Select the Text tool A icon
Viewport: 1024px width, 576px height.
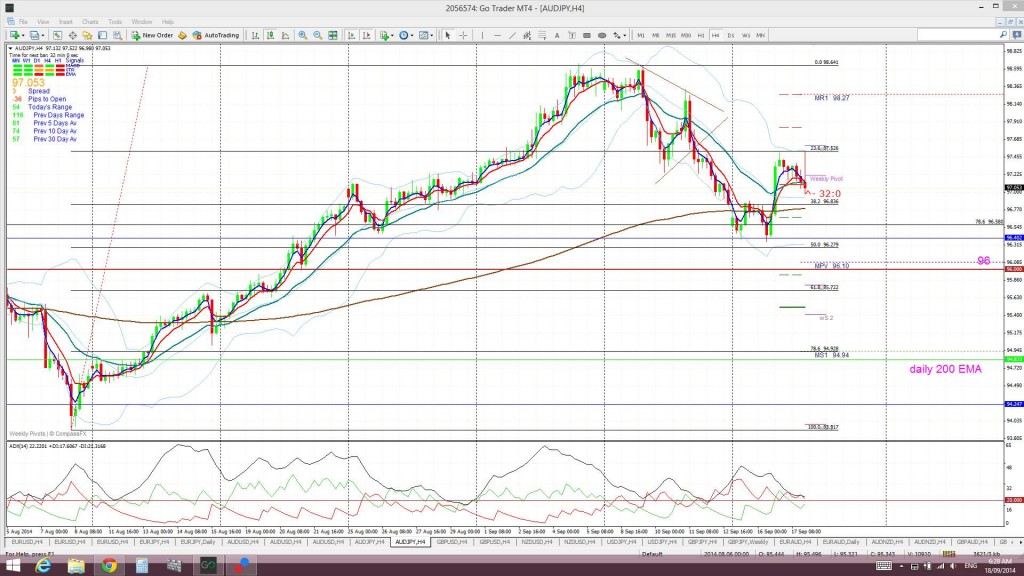point(557,35)
